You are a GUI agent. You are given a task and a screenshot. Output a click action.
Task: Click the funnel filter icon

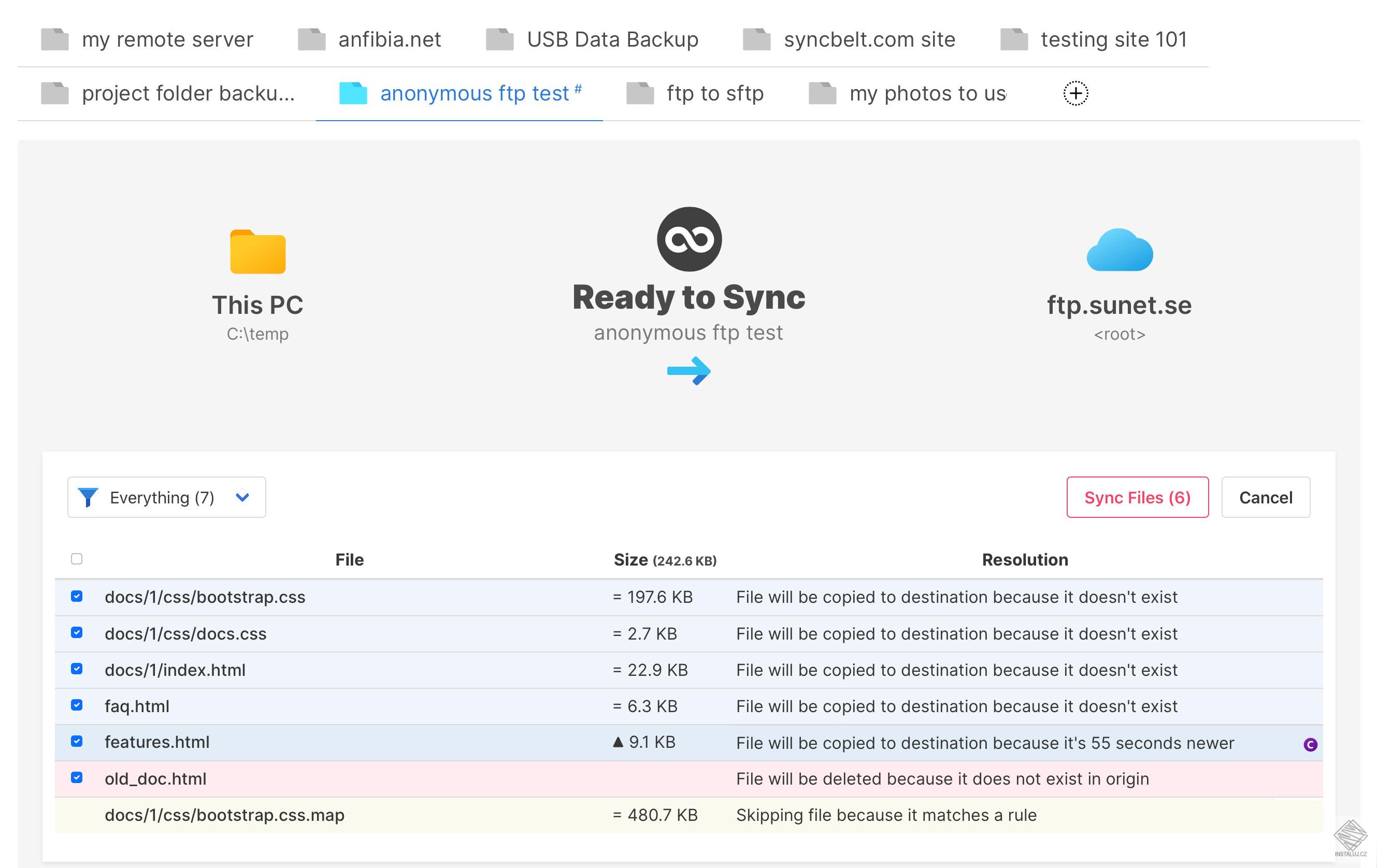(x=88, y=498)
